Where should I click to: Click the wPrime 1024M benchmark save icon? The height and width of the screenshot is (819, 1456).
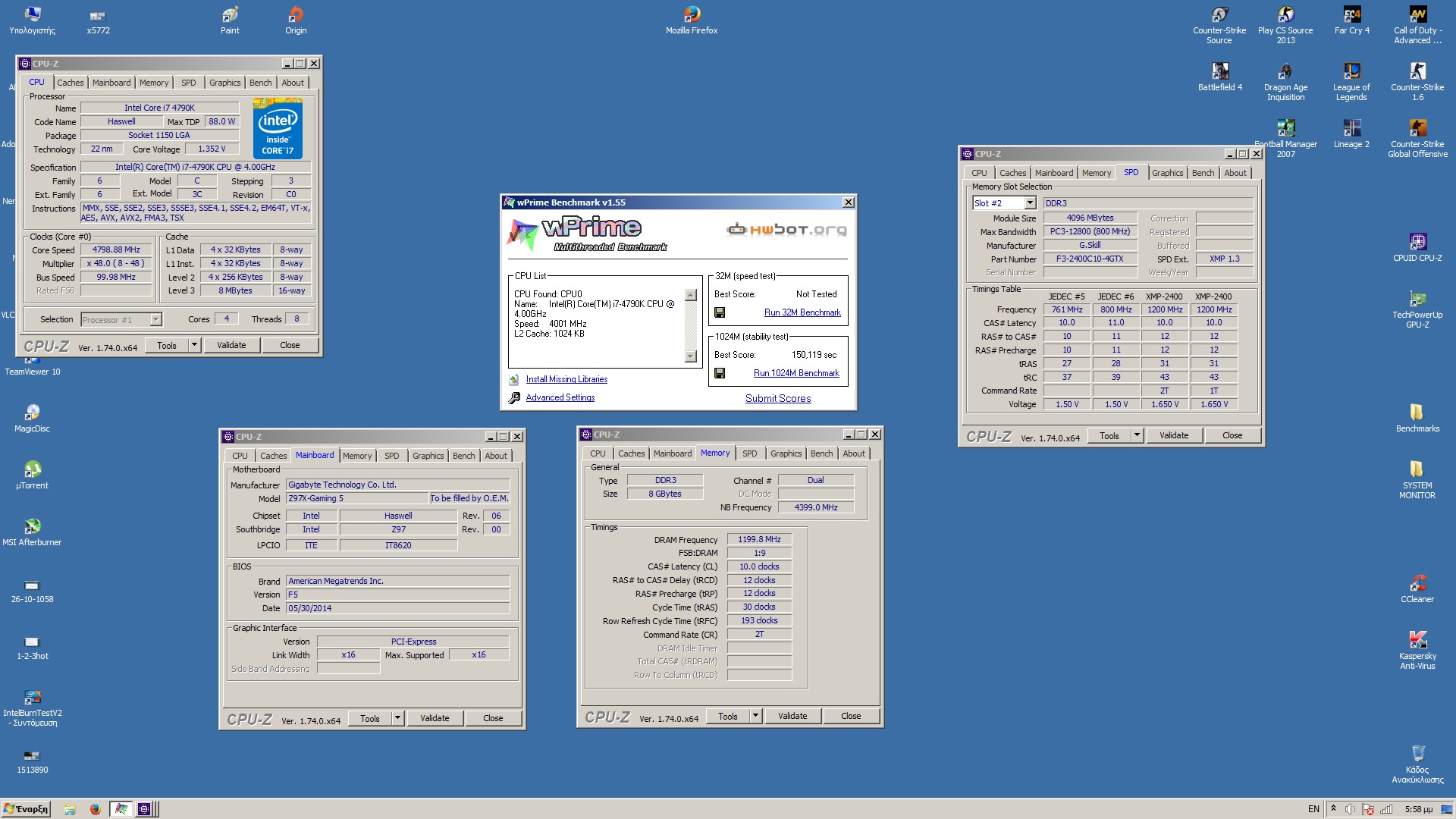[x=720, y=373]
